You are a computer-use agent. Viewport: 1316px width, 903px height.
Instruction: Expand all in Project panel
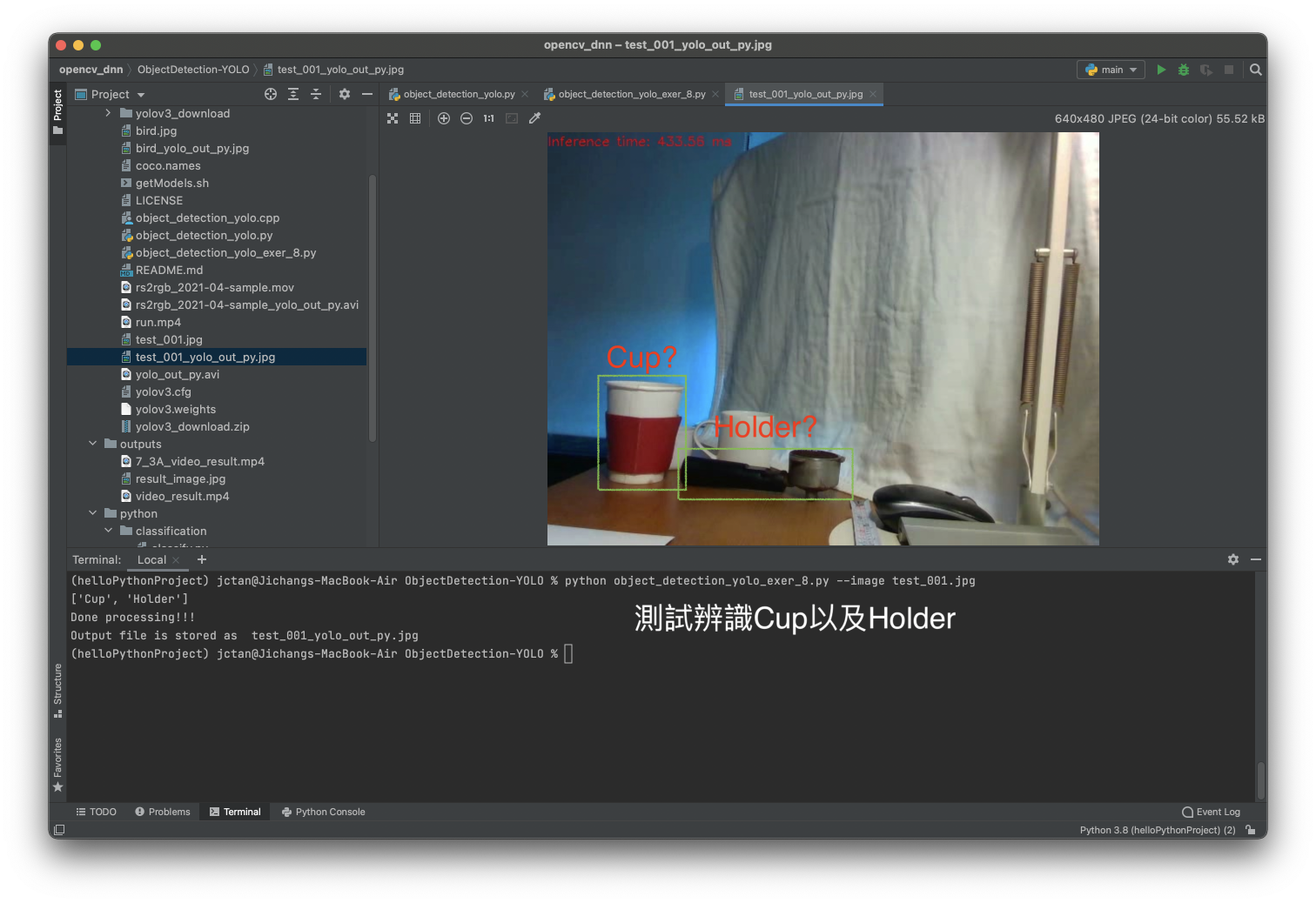click(x=293, y=94)
